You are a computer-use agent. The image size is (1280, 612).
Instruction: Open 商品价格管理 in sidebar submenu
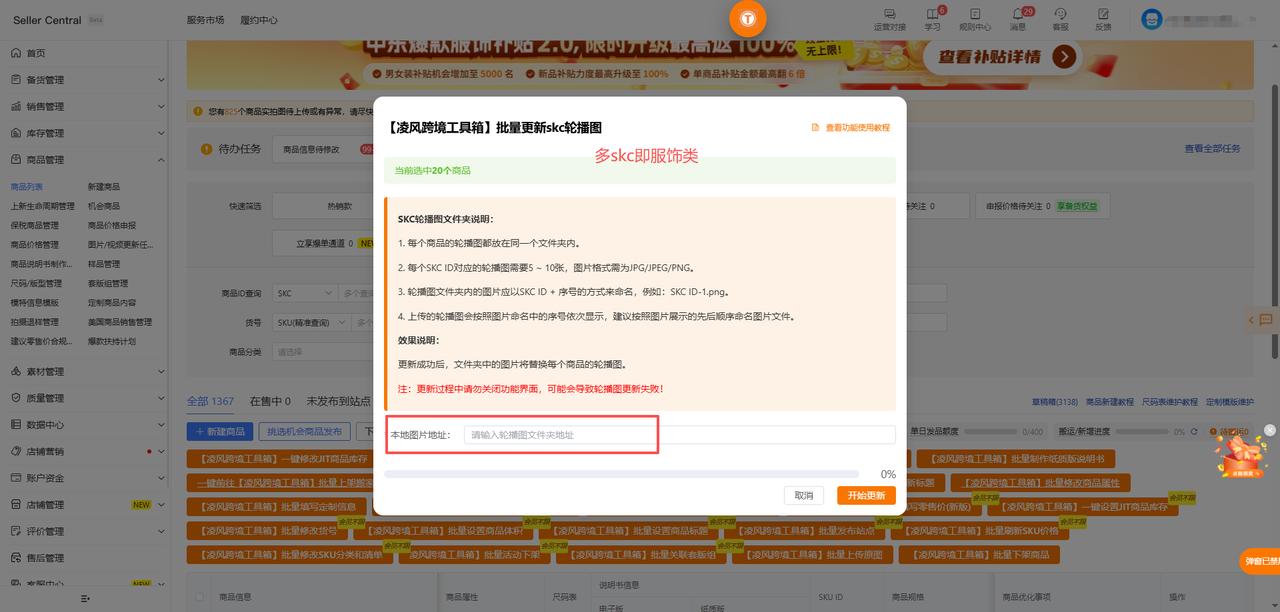tap(35, 245)
